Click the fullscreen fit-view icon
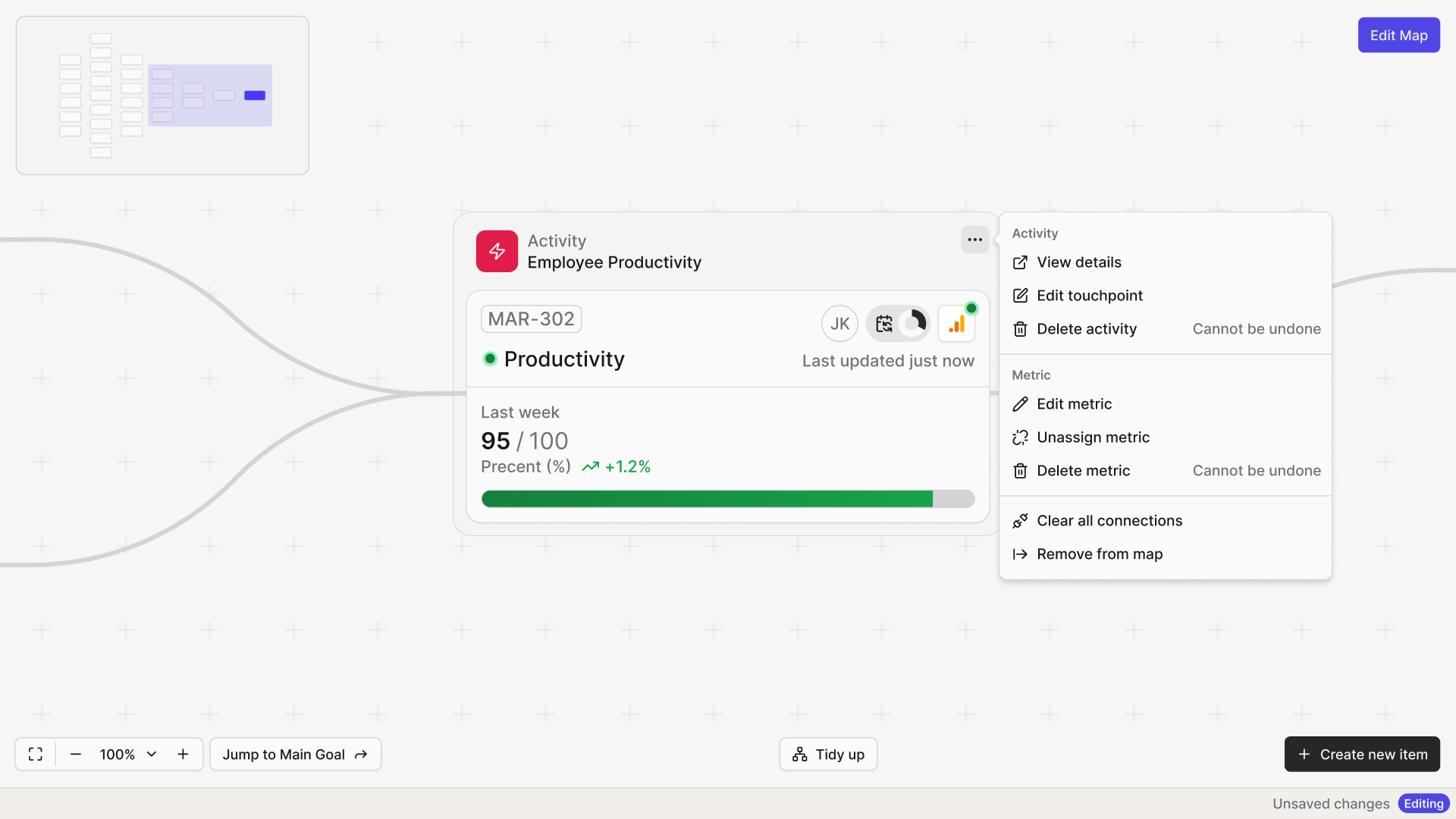The height and width of the screenshot is (819, 1456). [36, 754]
